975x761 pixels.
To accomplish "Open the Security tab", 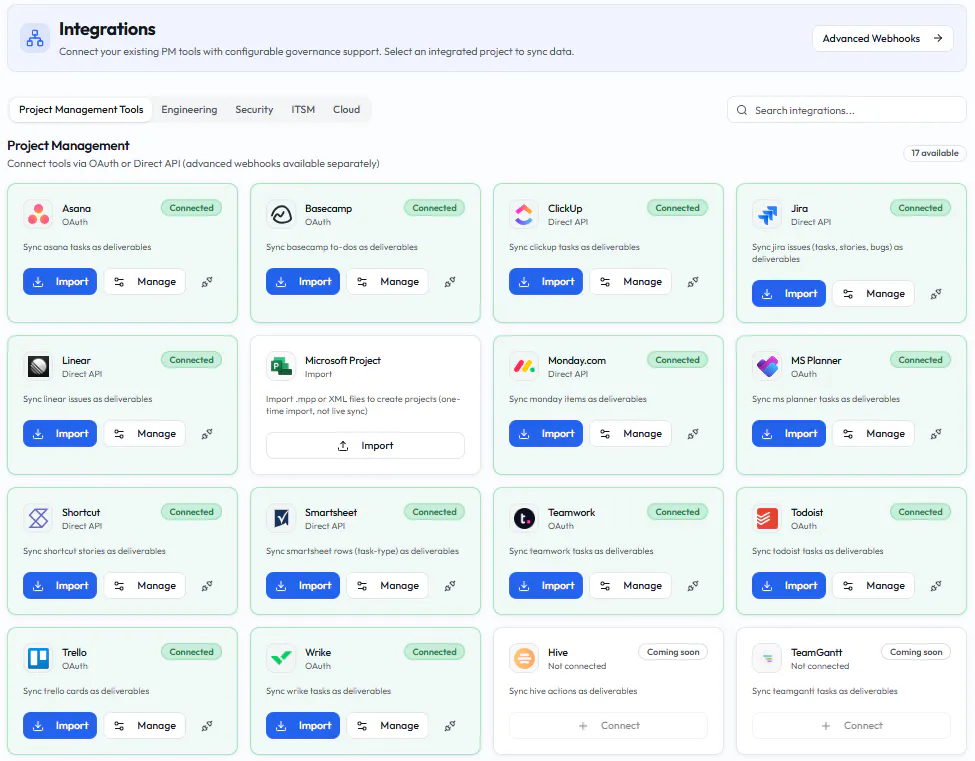I will pyautogui.click(x=254, y=109).
